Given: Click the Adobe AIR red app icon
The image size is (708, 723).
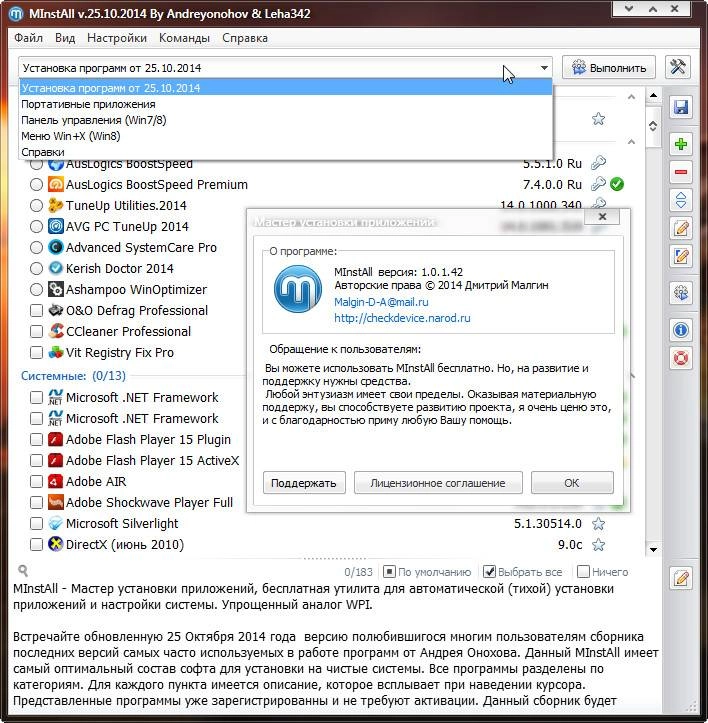Looking at the screenshot, I should [56, 481].
